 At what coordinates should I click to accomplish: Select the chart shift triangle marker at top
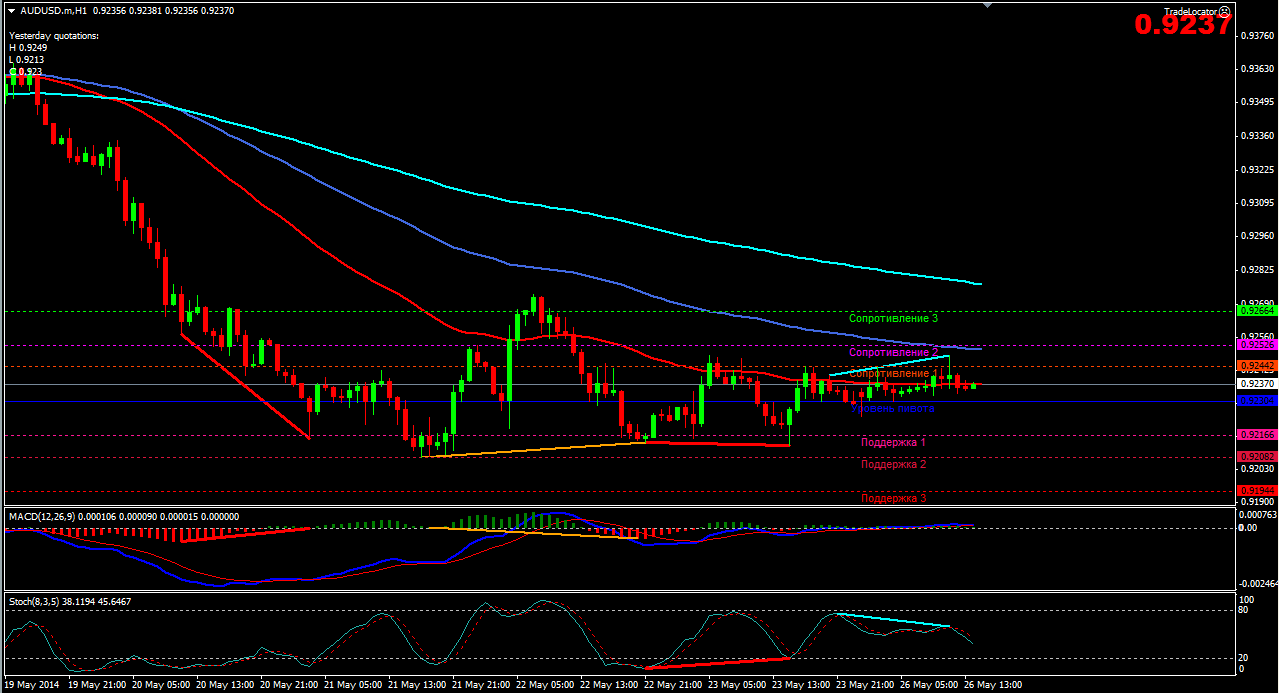coord(989,5)
